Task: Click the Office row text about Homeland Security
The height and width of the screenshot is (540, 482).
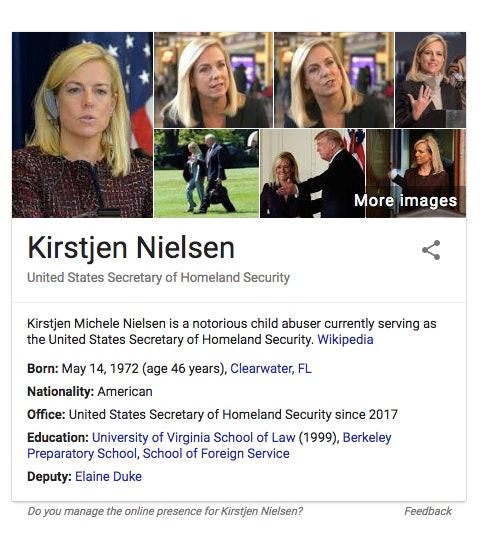Action: (x=233, y=414)
